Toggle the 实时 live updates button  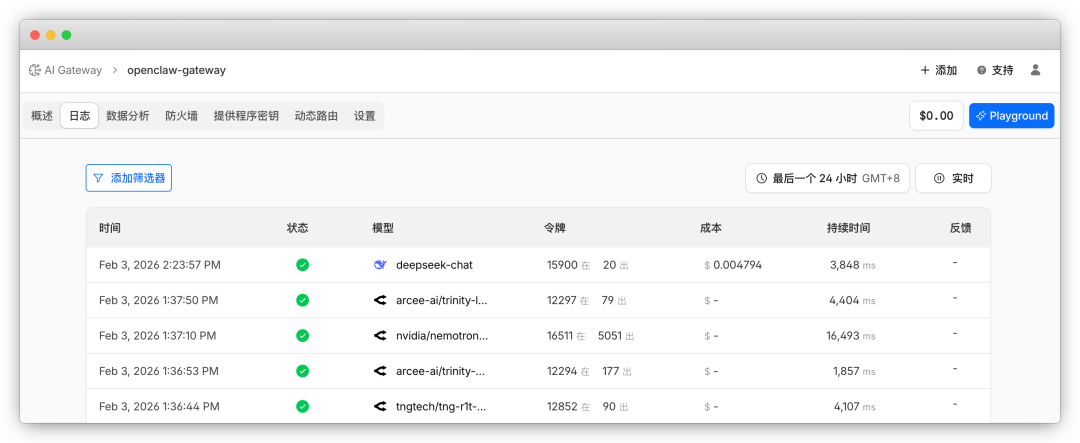(x=953, y=178)
